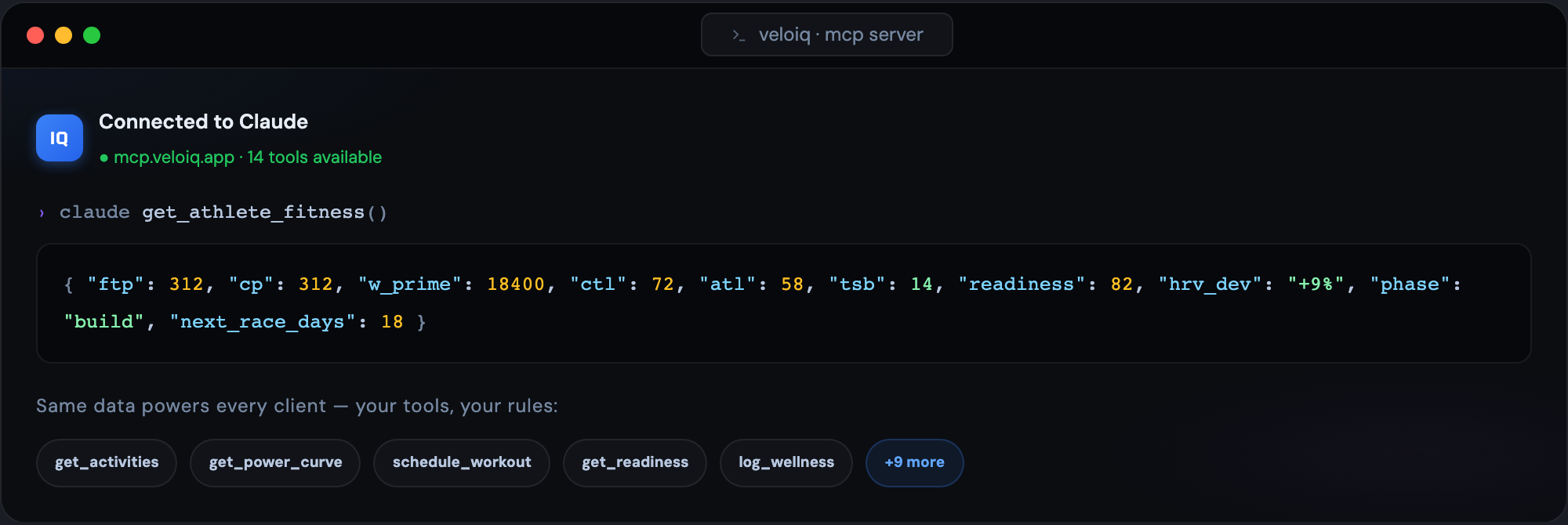
Task: Click the 72 ctl value
Action: 663,284
